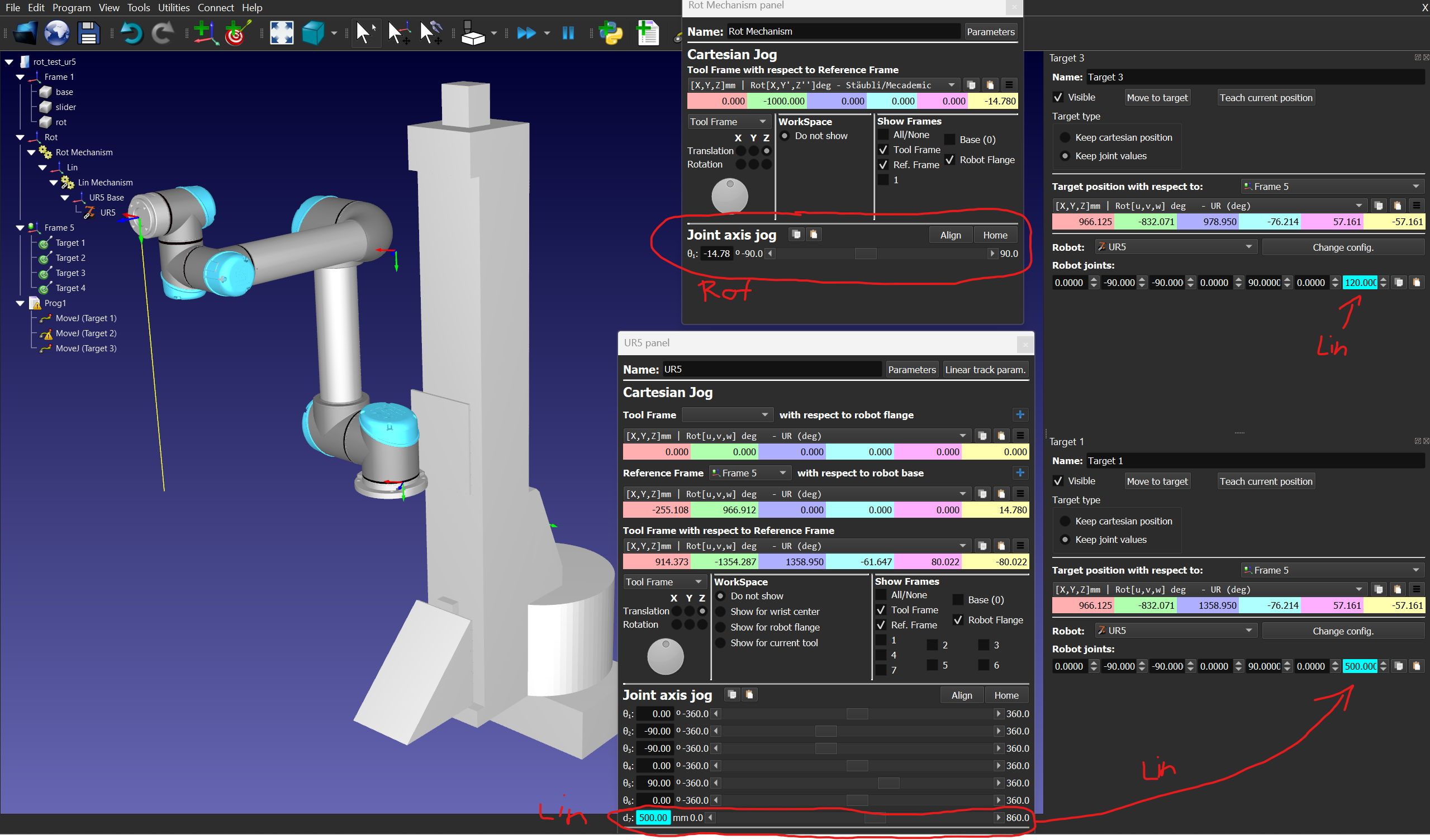Open the Utilities menu
1430x840 pixels.
coord(174,7)
